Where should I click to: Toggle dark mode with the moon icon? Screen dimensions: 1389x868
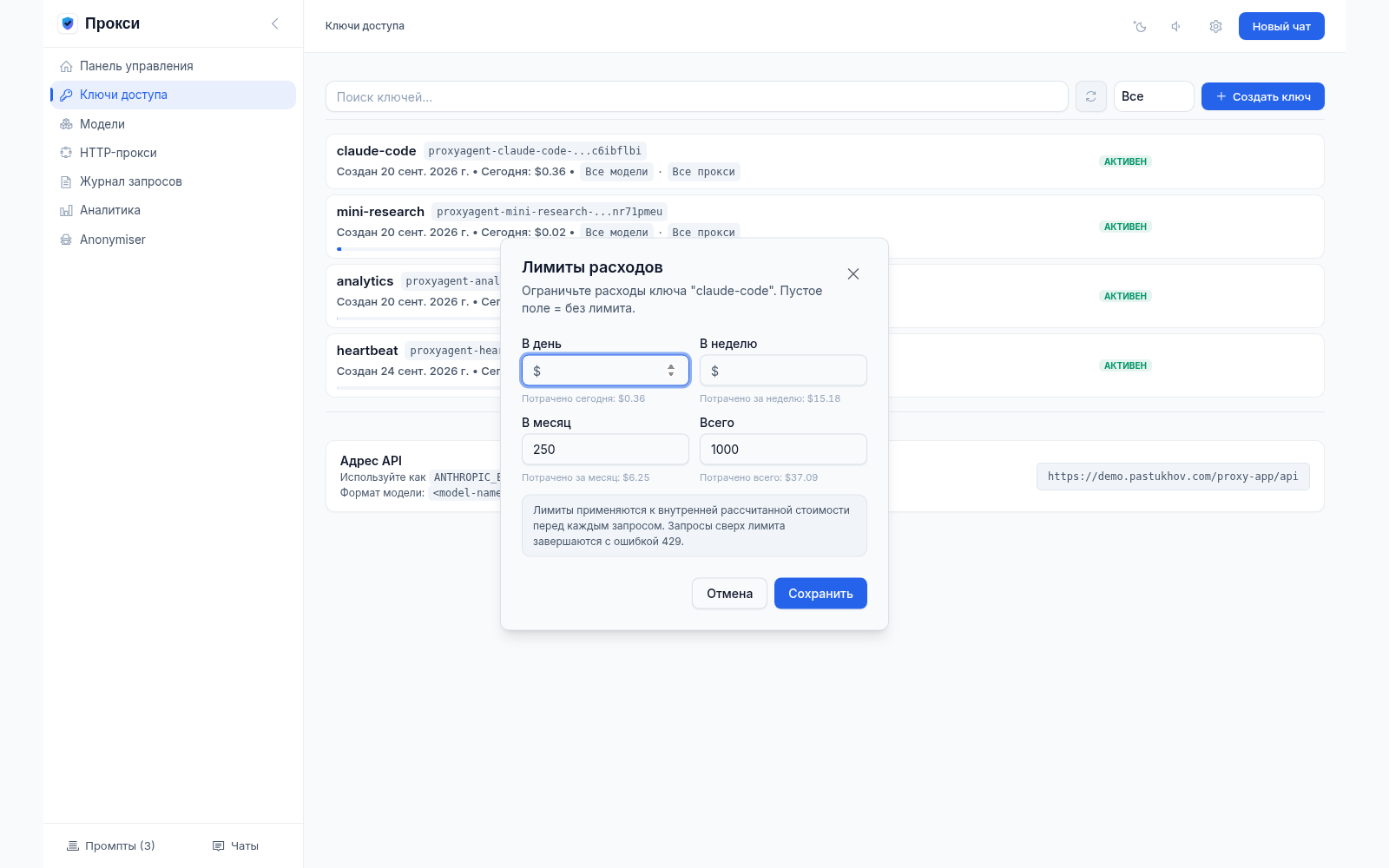(x=1140, y=26)
